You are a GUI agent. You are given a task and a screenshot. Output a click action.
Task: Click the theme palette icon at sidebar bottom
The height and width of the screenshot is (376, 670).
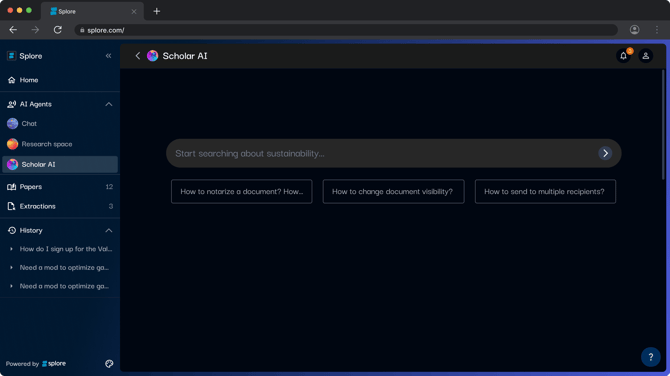pyautogui.click(x=109, y=364)
